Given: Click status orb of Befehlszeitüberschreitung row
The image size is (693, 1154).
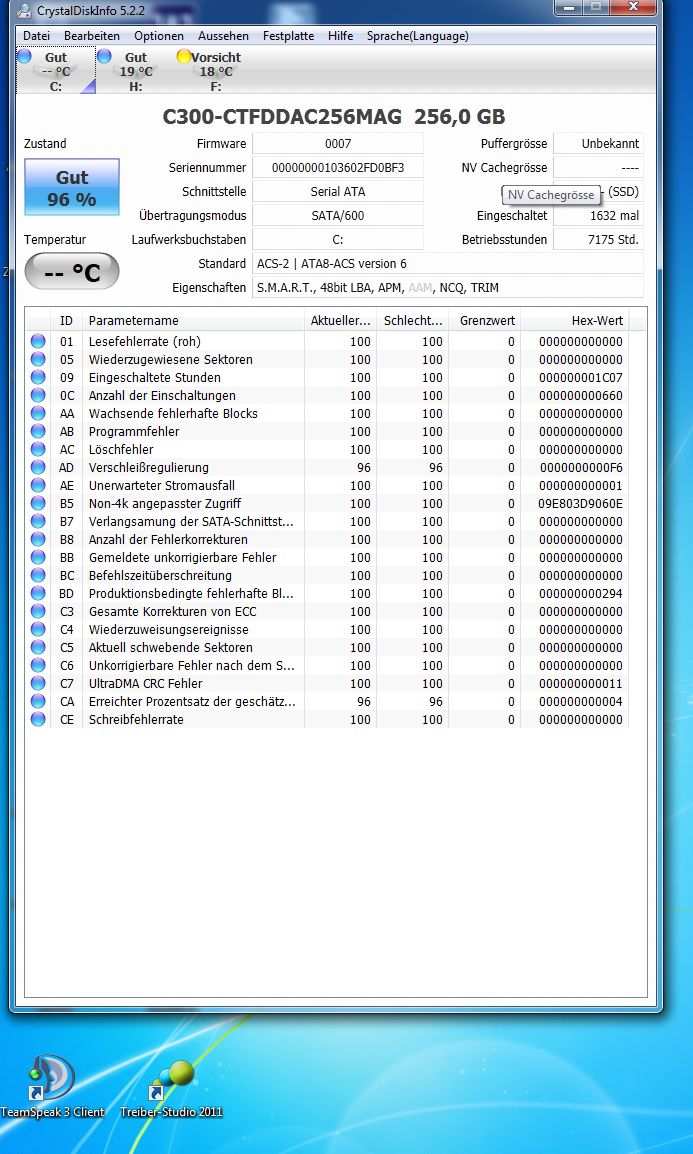Looking at the screenshot, I should click(x=38, y=576).
